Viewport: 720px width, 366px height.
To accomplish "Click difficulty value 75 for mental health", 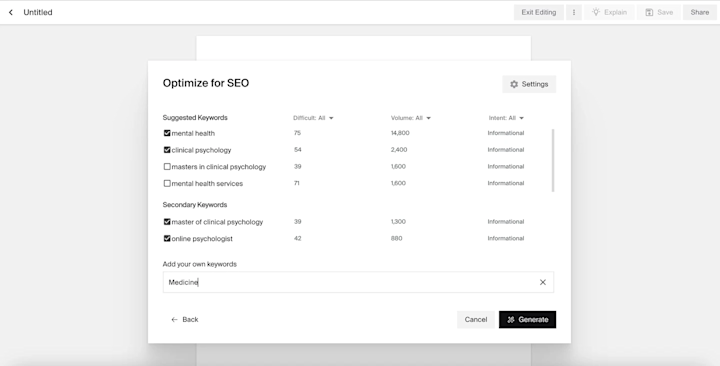I will tap(297, 133).
